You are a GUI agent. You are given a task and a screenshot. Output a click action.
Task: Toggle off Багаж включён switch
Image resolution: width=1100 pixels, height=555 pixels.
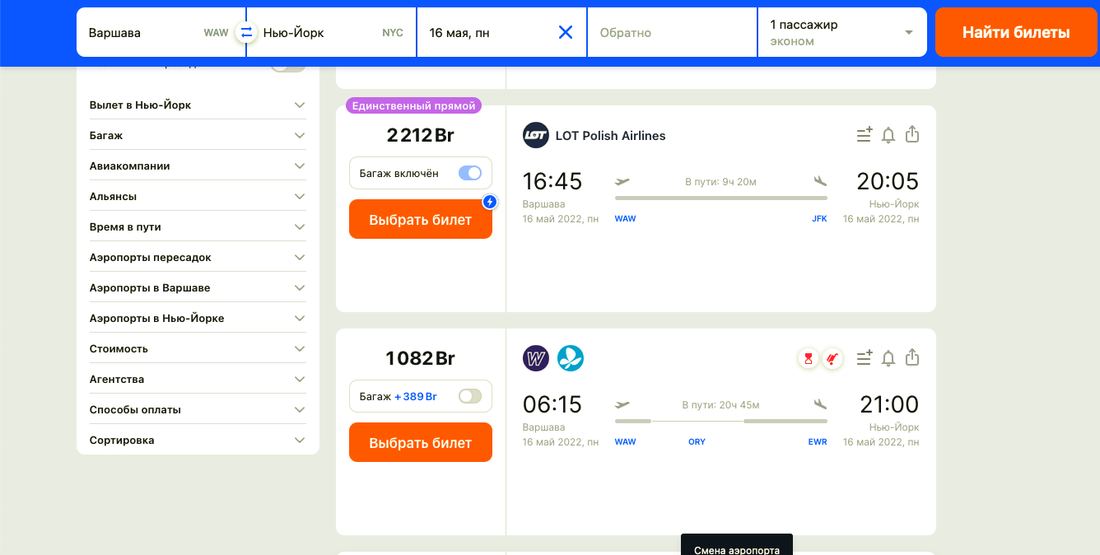tap(469, 173)
